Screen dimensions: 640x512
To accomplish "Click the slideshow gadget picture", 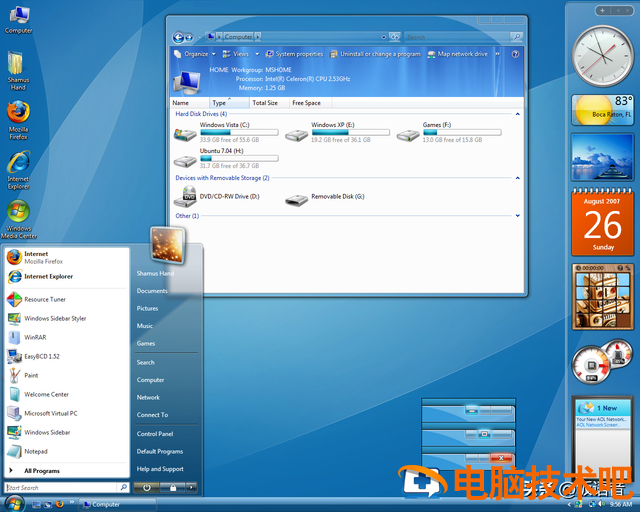I will coord(602,157).
